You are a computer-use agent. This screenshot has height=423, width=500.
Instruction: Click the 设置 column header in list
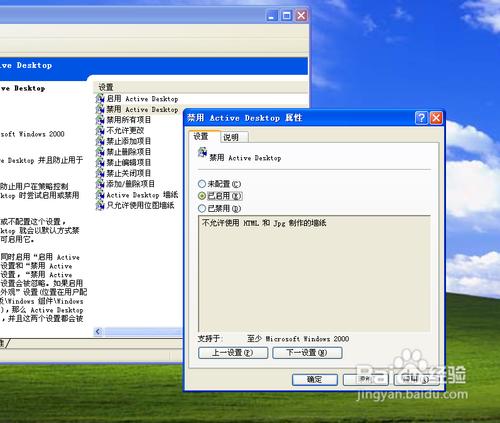[x=200, y=87]
